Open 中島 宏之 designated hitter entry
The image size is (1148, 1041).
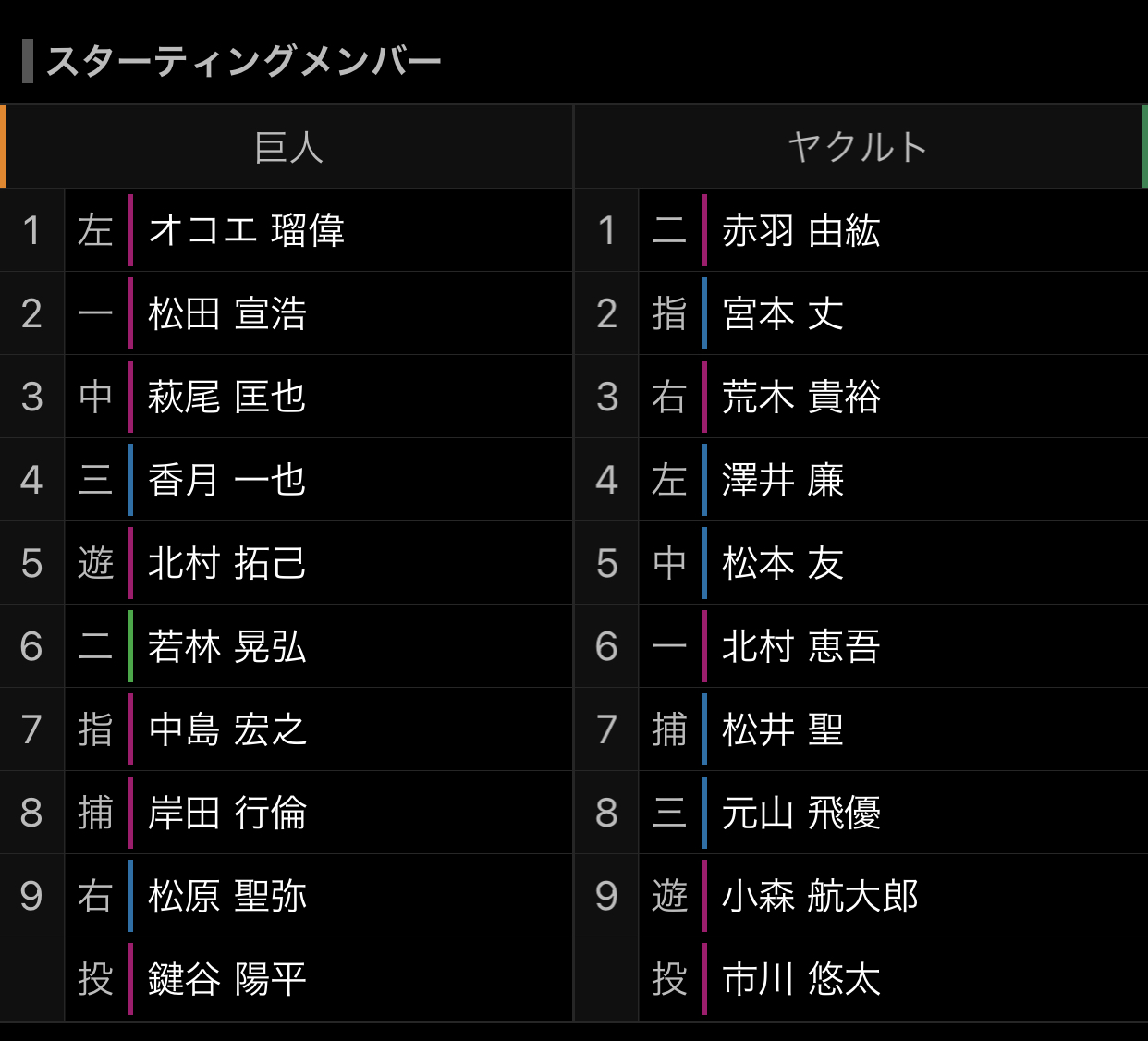point(226,729)
